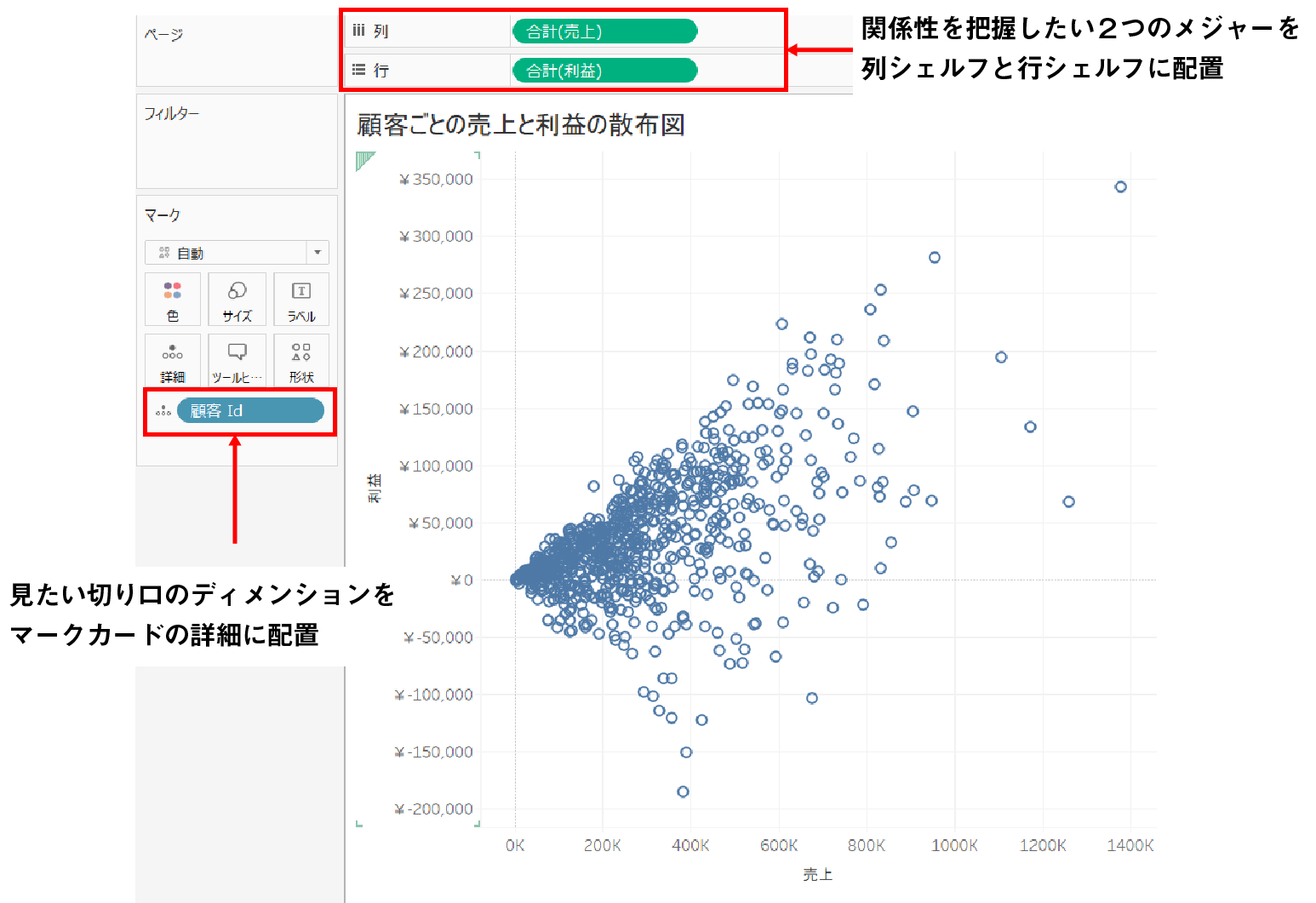Viewport: 1316px width, 903px height.
Task: Click the フィルター shelf header
Action: [x=171, y=113]
